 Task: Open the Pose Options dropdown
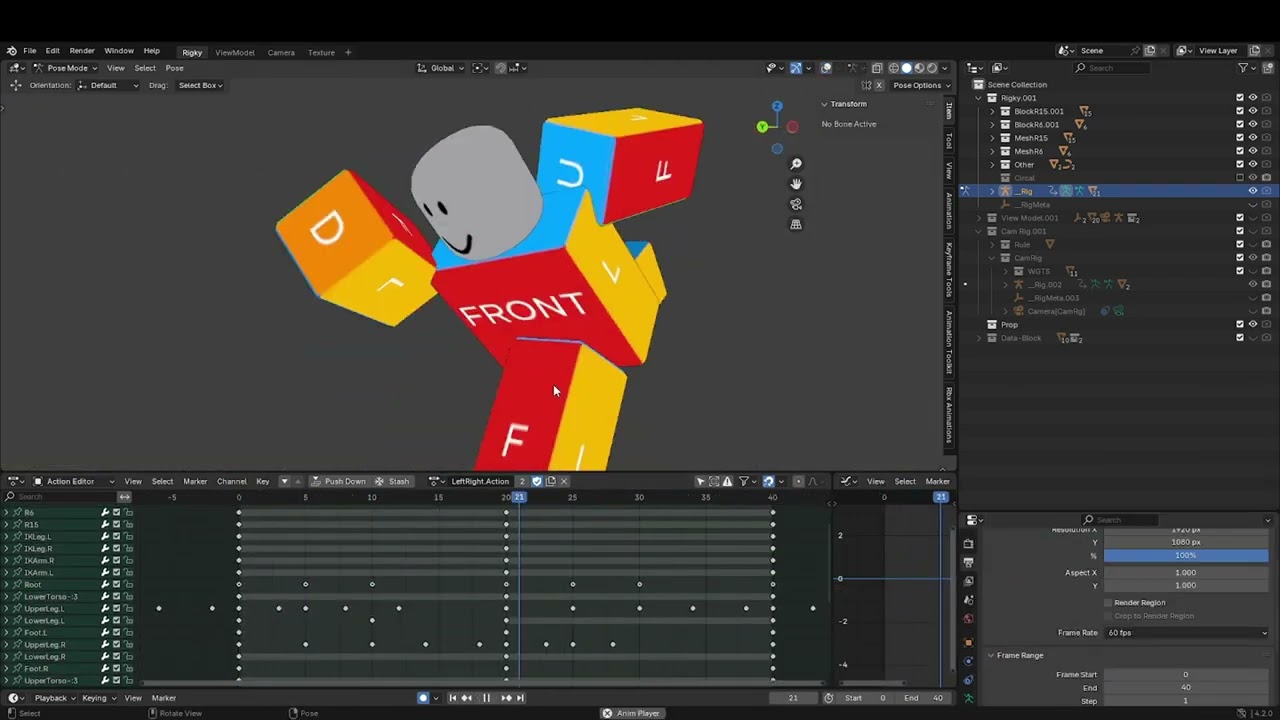pos(920,85)
